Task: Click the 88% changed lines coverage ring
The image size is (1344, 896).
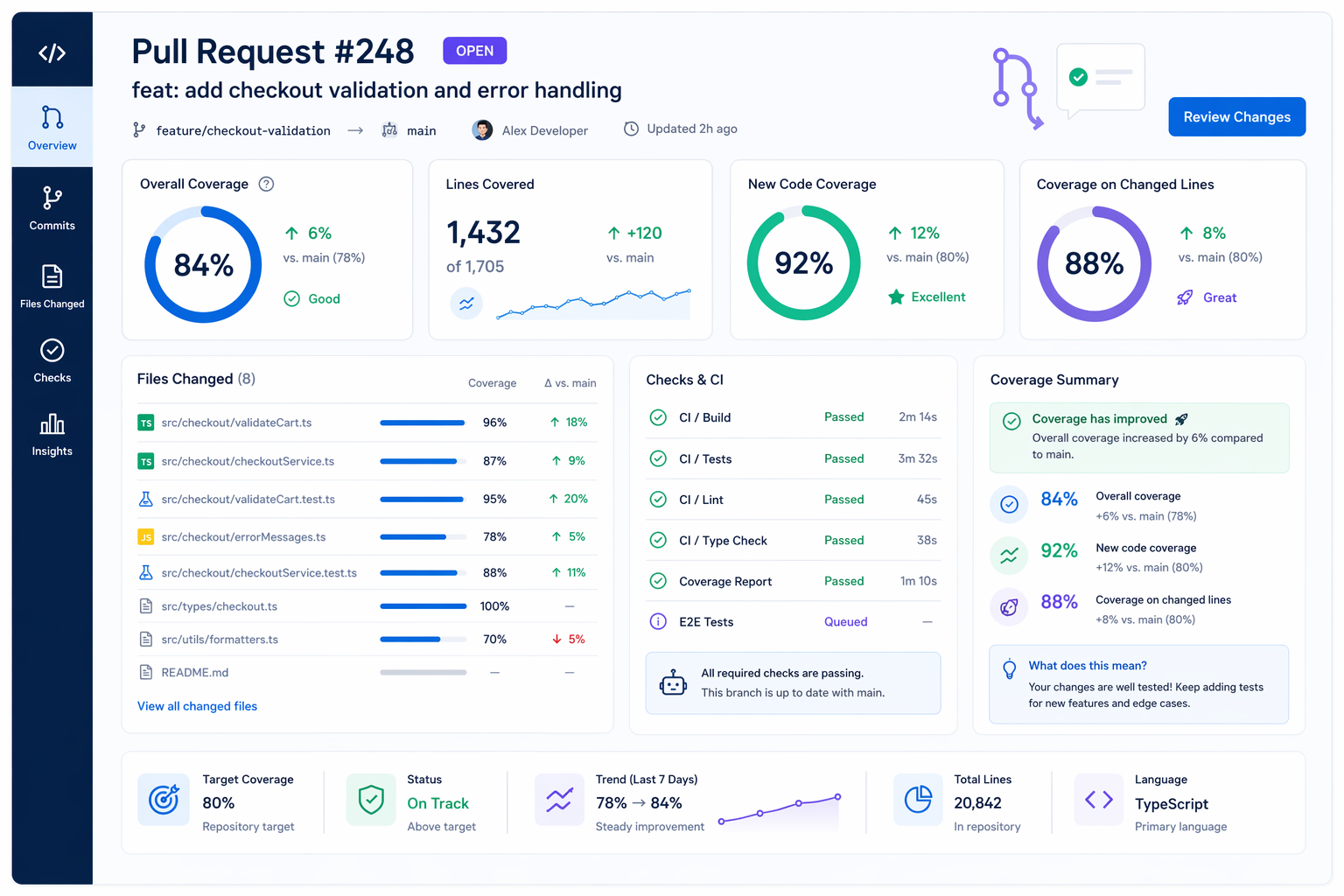Action: click(1094, 263)
